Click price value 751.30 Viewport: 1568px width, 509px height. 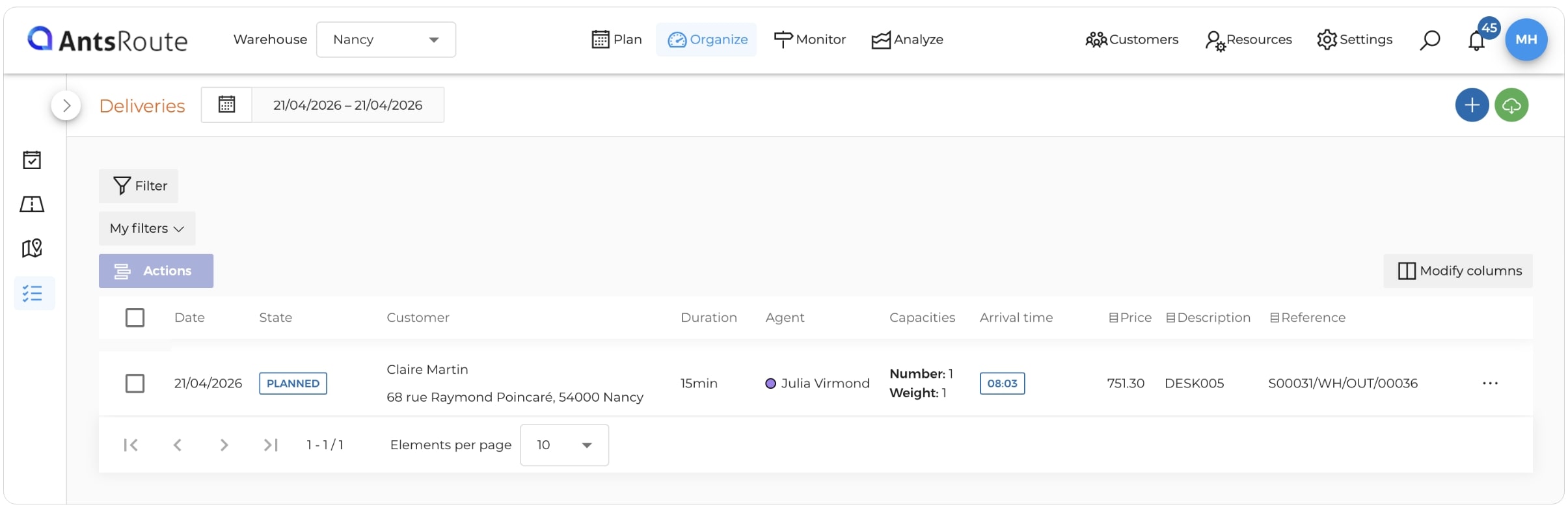[1126, 384]
